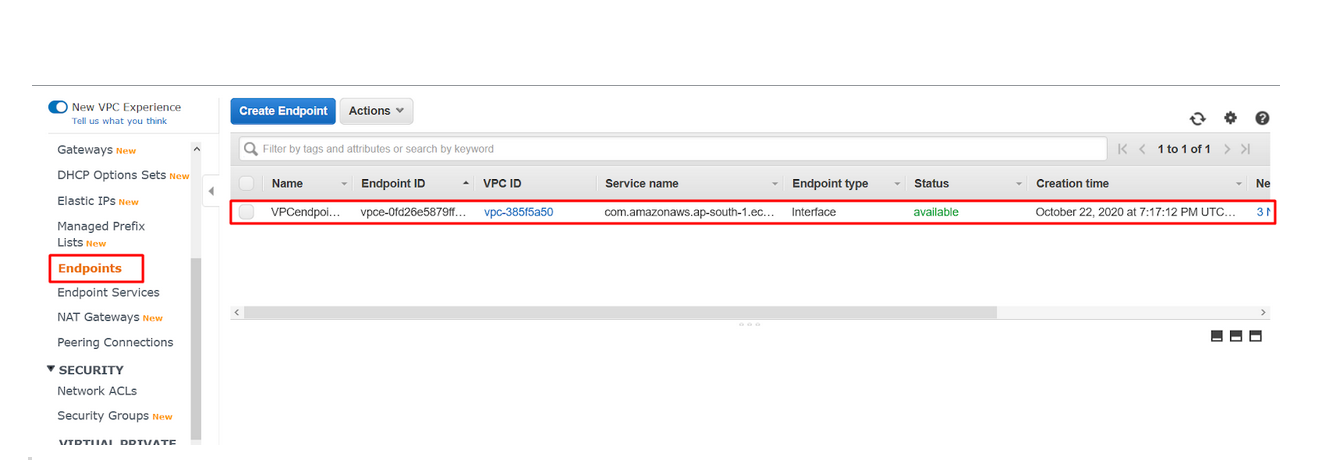Image resolution: width=1330 pixels, height=460 pixels.
Task: Select the minimized bottom panel layout icon
Action: [x=1217, y=336]
